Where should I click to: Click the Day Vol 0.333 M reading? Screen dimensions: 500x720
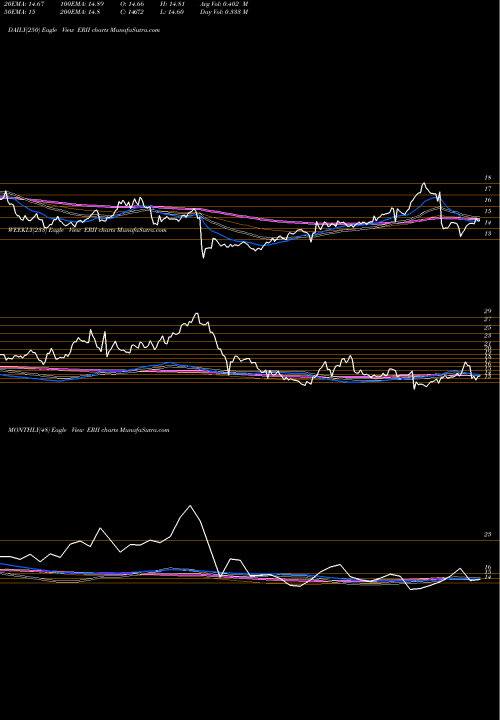(x=225, y=12)
